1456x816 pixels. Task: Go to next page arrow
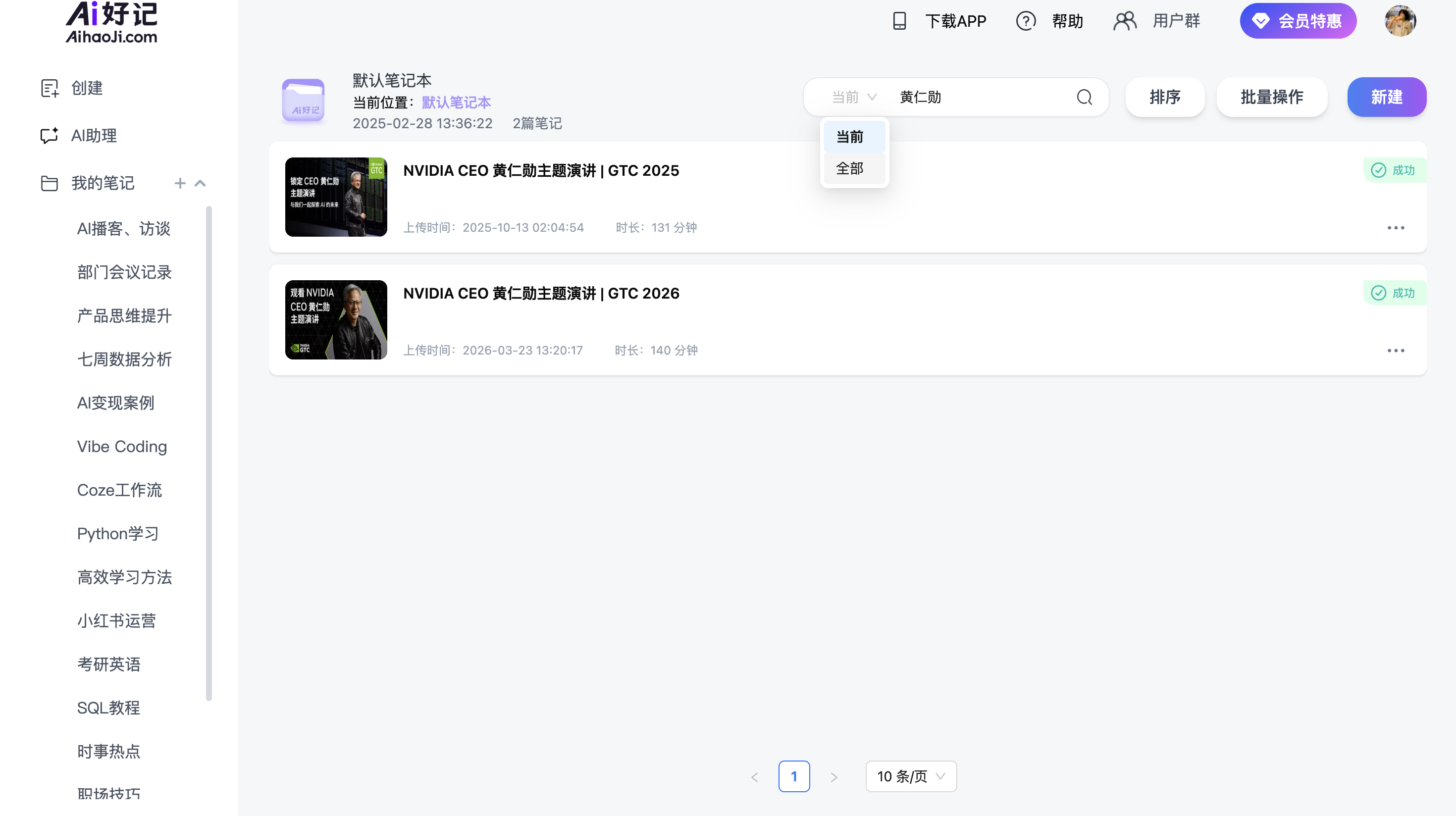pos(833,776)
